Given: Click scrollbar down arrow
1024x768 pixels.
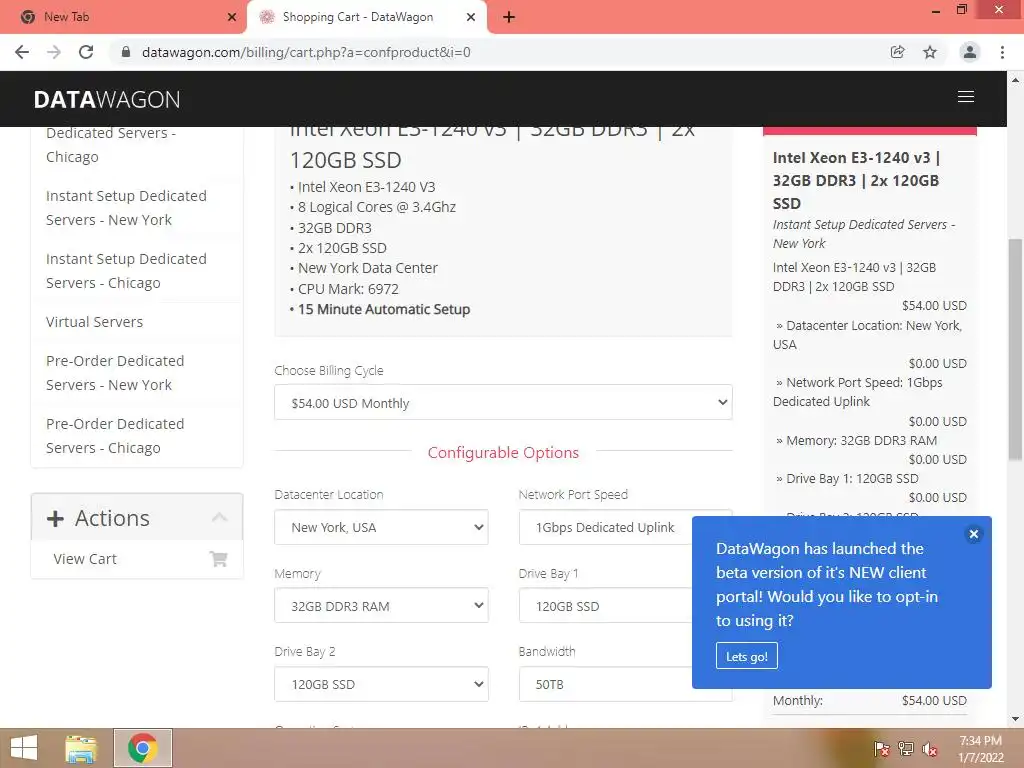Looking at the screenshot, I should pos(1016,719).
